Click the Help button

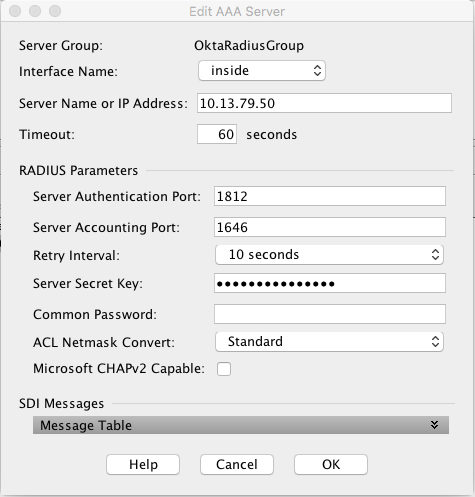click(143, 464)
